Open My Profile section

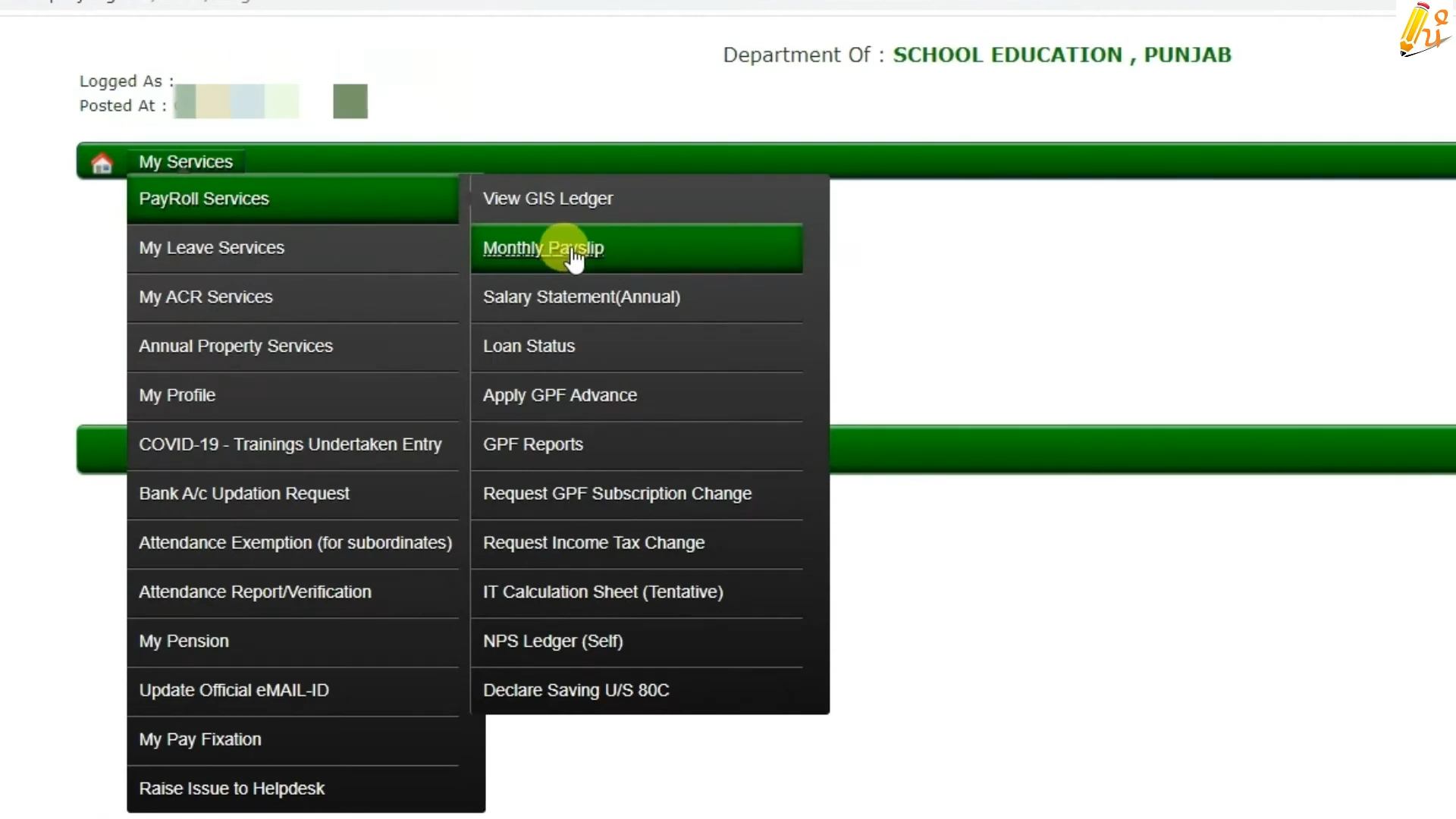177,394
